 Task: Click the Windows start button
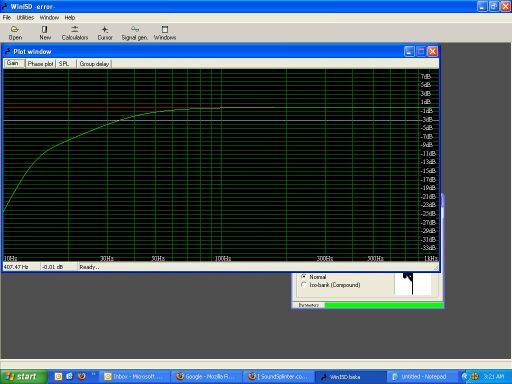coord(22,377)
